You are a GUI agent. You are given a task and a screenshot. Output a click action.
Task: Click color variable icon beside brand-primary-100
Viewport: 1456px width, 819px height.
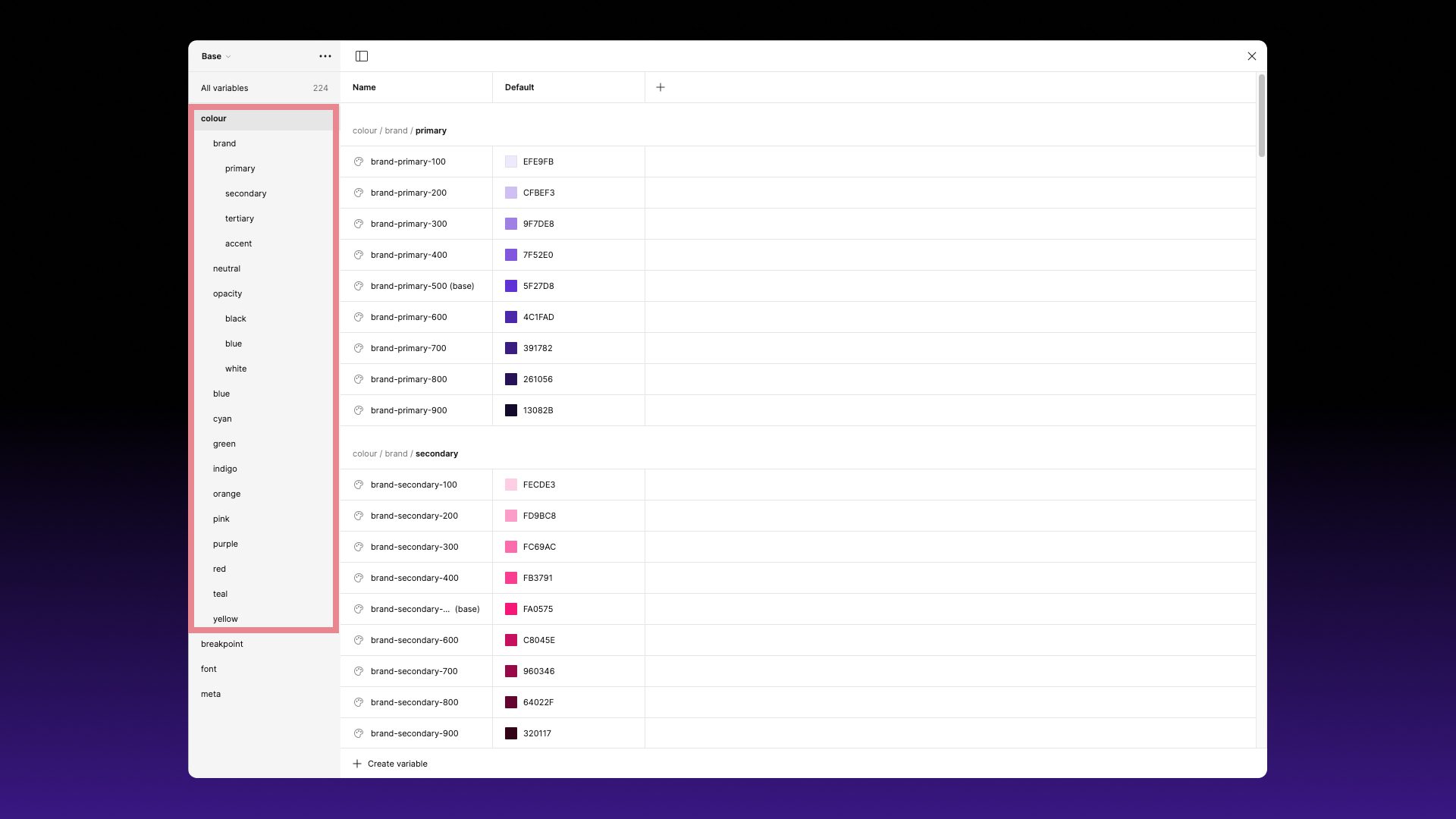point(359,162)
